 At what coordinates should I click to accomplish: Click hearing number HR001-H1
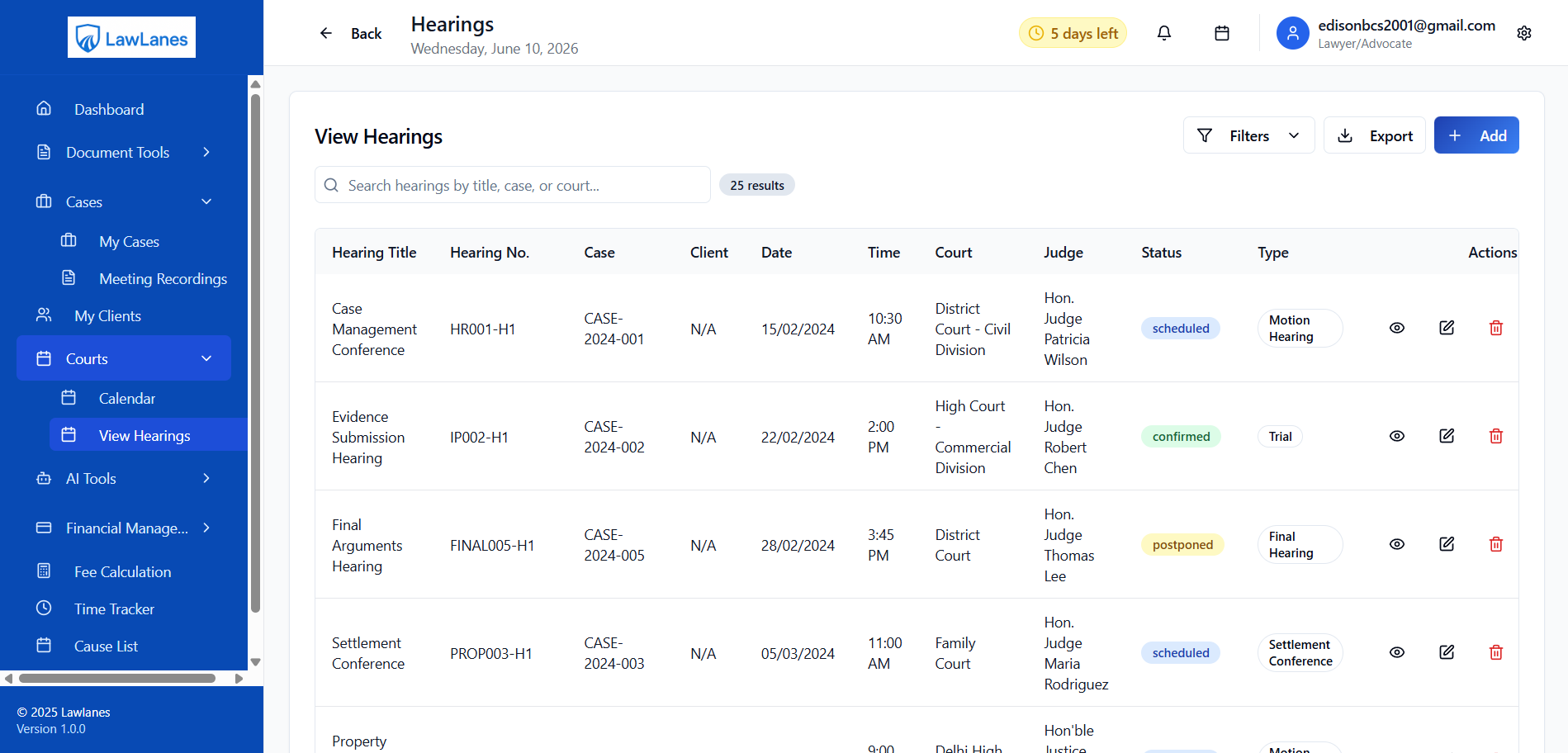pyautogui.click(x=483, y=329)
